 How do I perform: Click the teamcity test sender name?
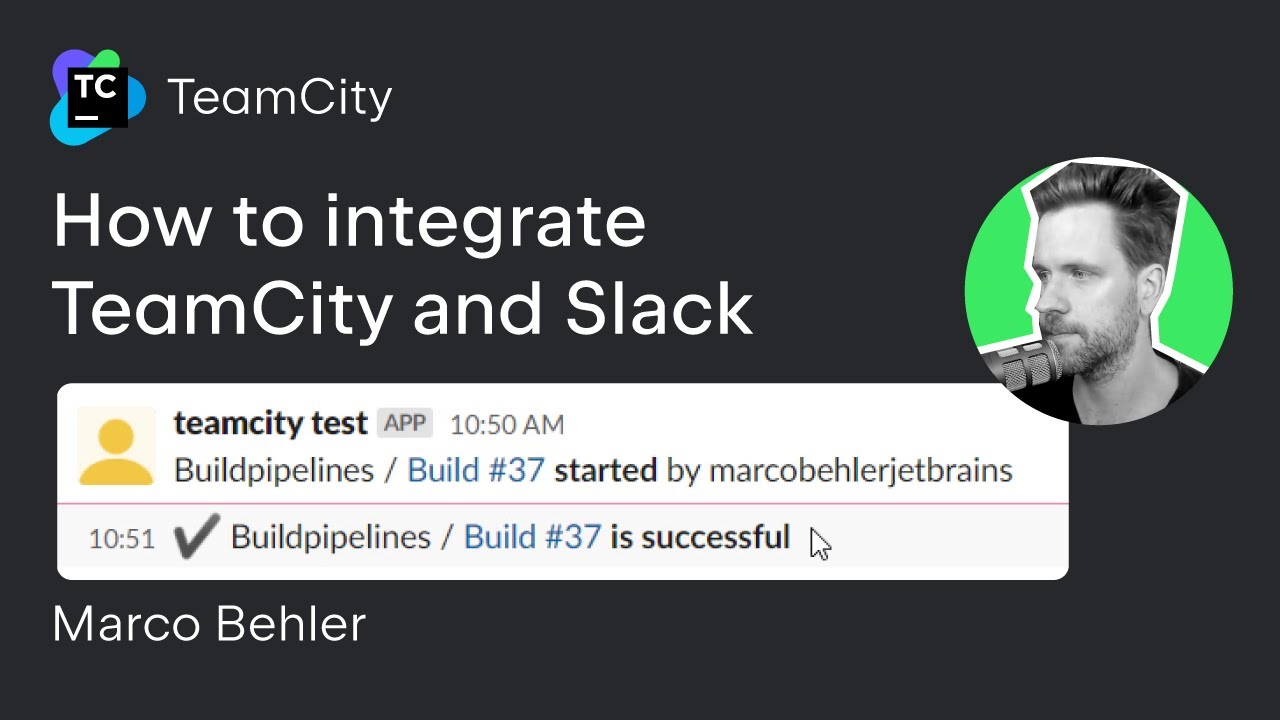[270, 423]
